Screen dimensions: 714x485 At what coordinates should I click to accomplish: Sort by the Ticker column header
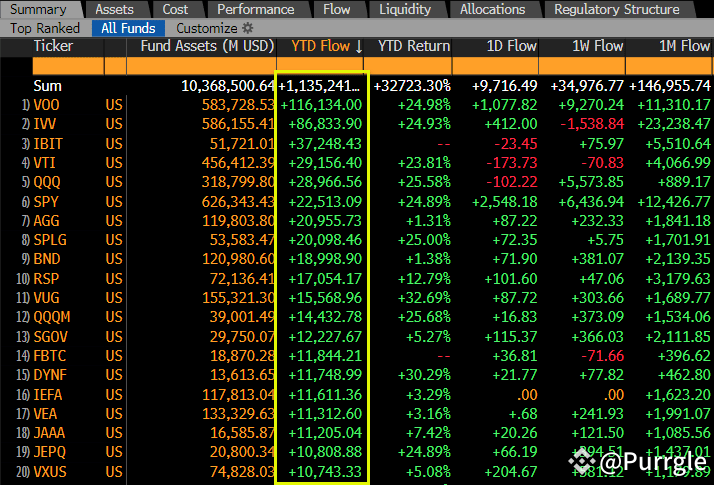pos(53,46)
